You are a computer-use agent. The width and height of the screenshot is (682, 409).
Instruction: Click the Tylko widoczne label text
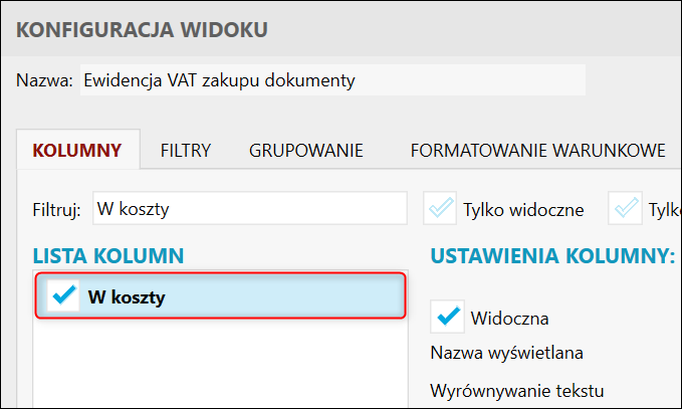(x=523, y=210)
